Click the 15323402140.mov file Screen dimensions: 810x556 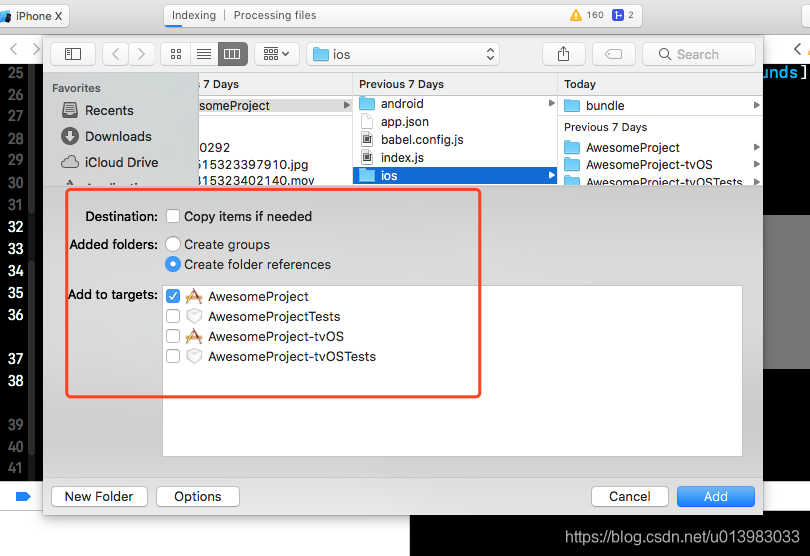pyautogui.click(x=256, y=180)
